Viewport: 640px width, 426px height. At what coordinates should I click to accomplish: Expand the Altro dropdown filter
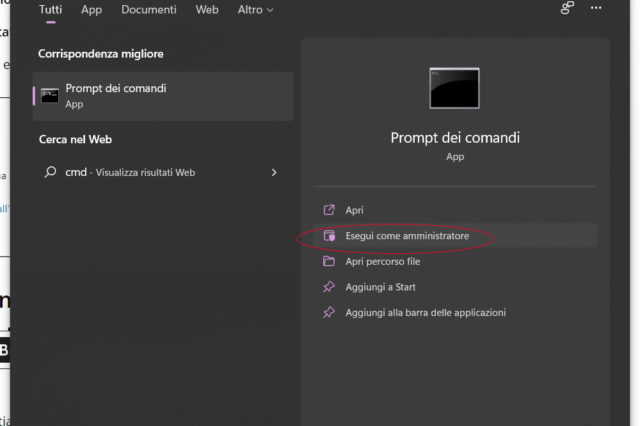(x=255, y=10)
